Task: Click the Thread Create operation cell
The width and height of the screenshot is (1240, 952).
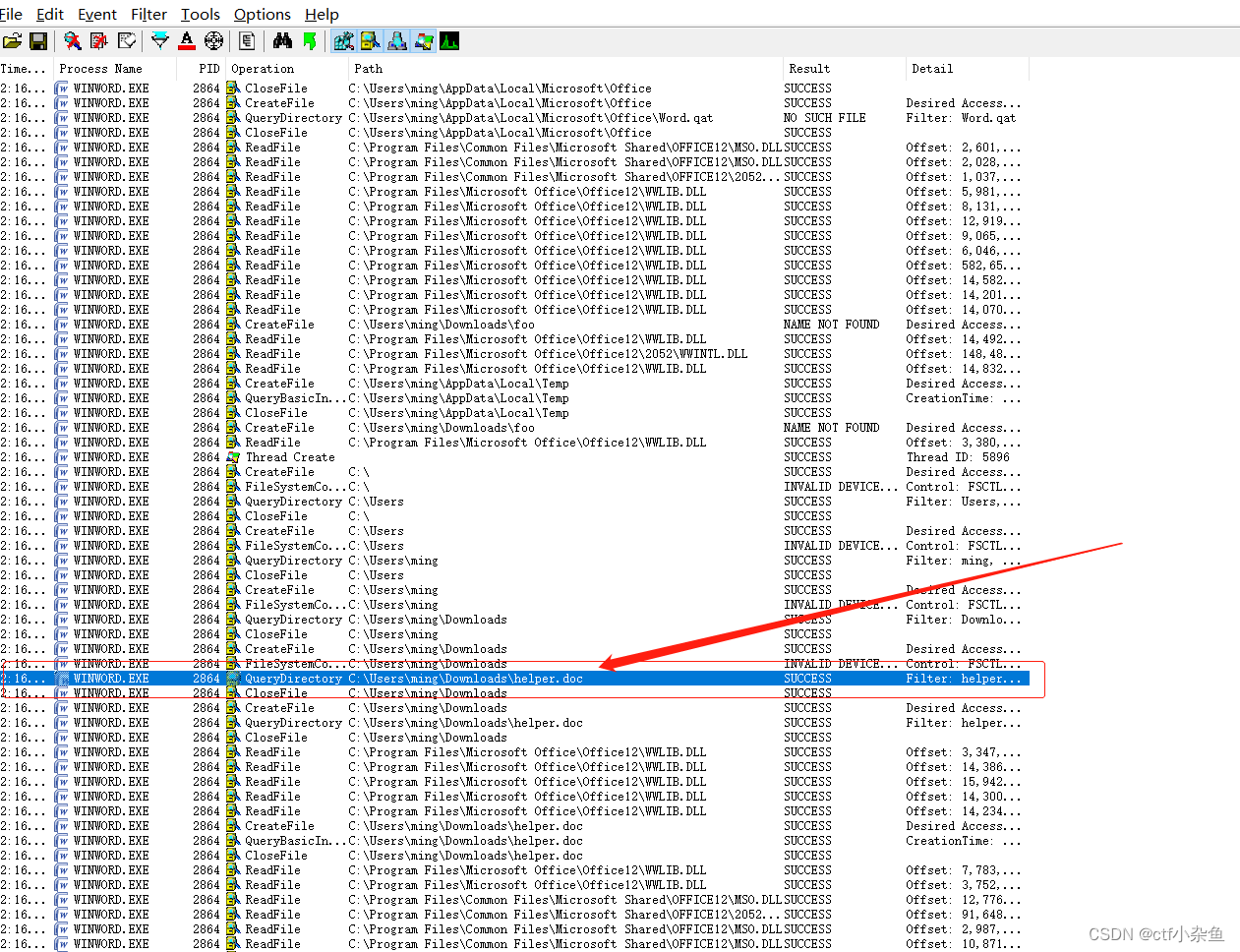Action: point(290,457)
